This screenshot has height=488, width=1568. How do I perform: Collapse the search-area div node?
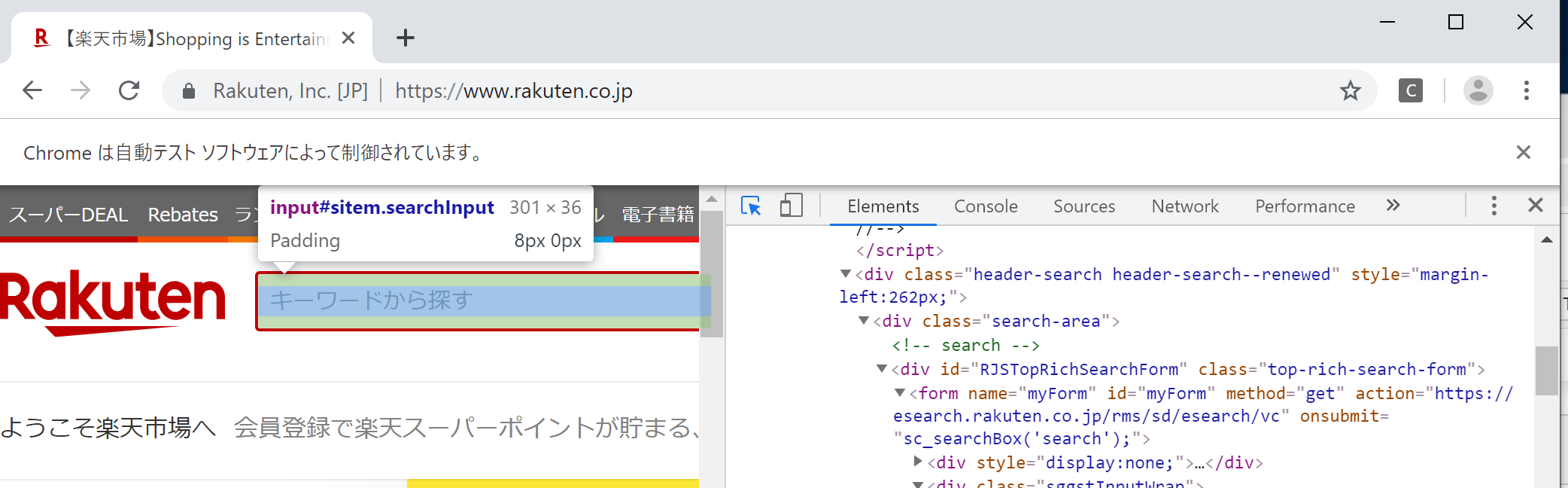point(864,321)
